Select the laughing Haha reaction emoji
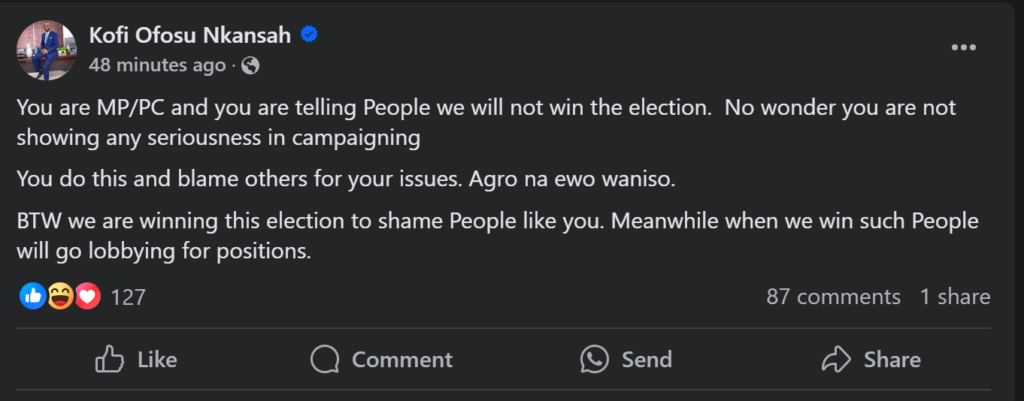Viewport: 1024px width, 401px height. pyautogui.click(x=60, y=296)
